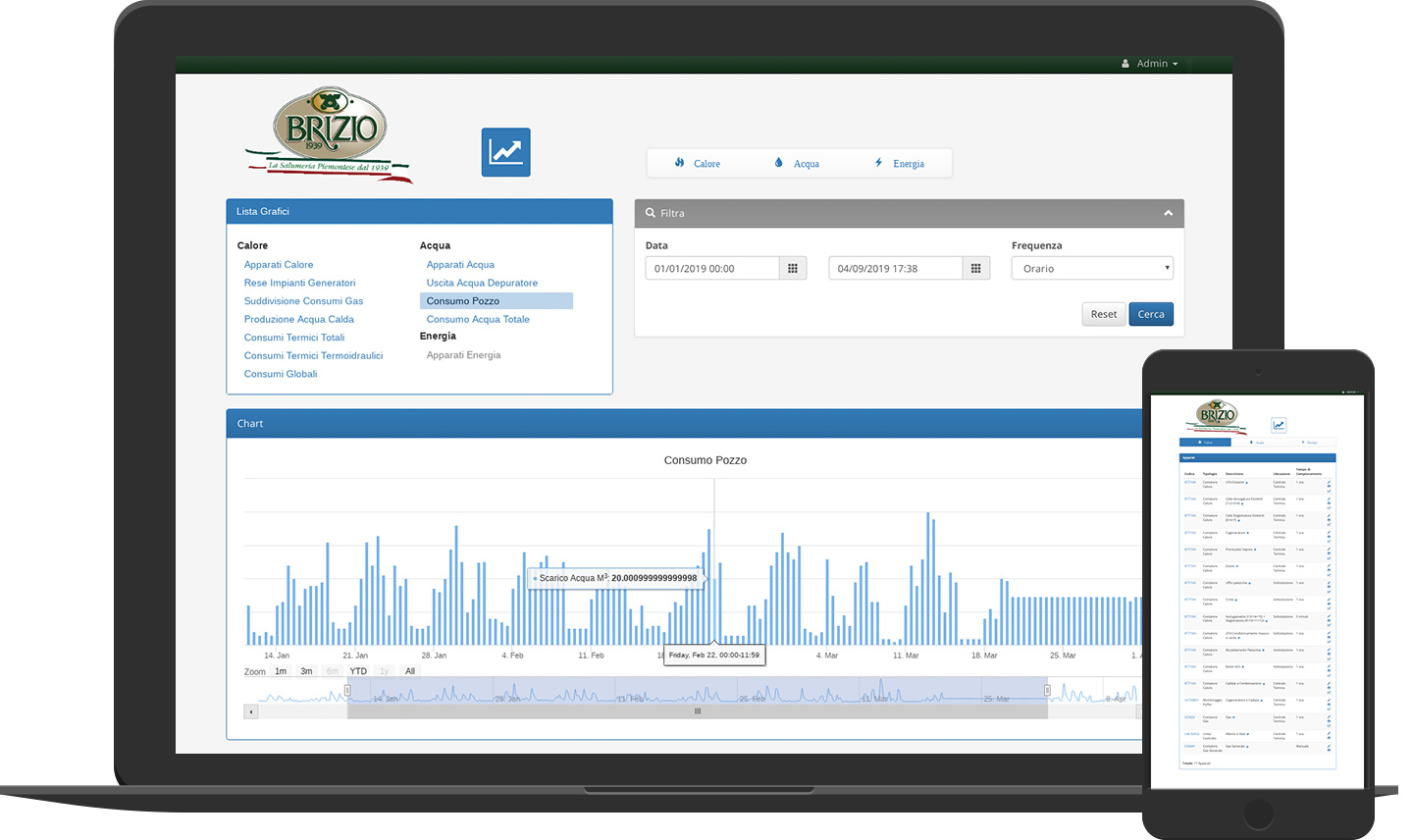Screen dimensions: 1413x840
Task: Click the start date input field
Action: (712, 269)
